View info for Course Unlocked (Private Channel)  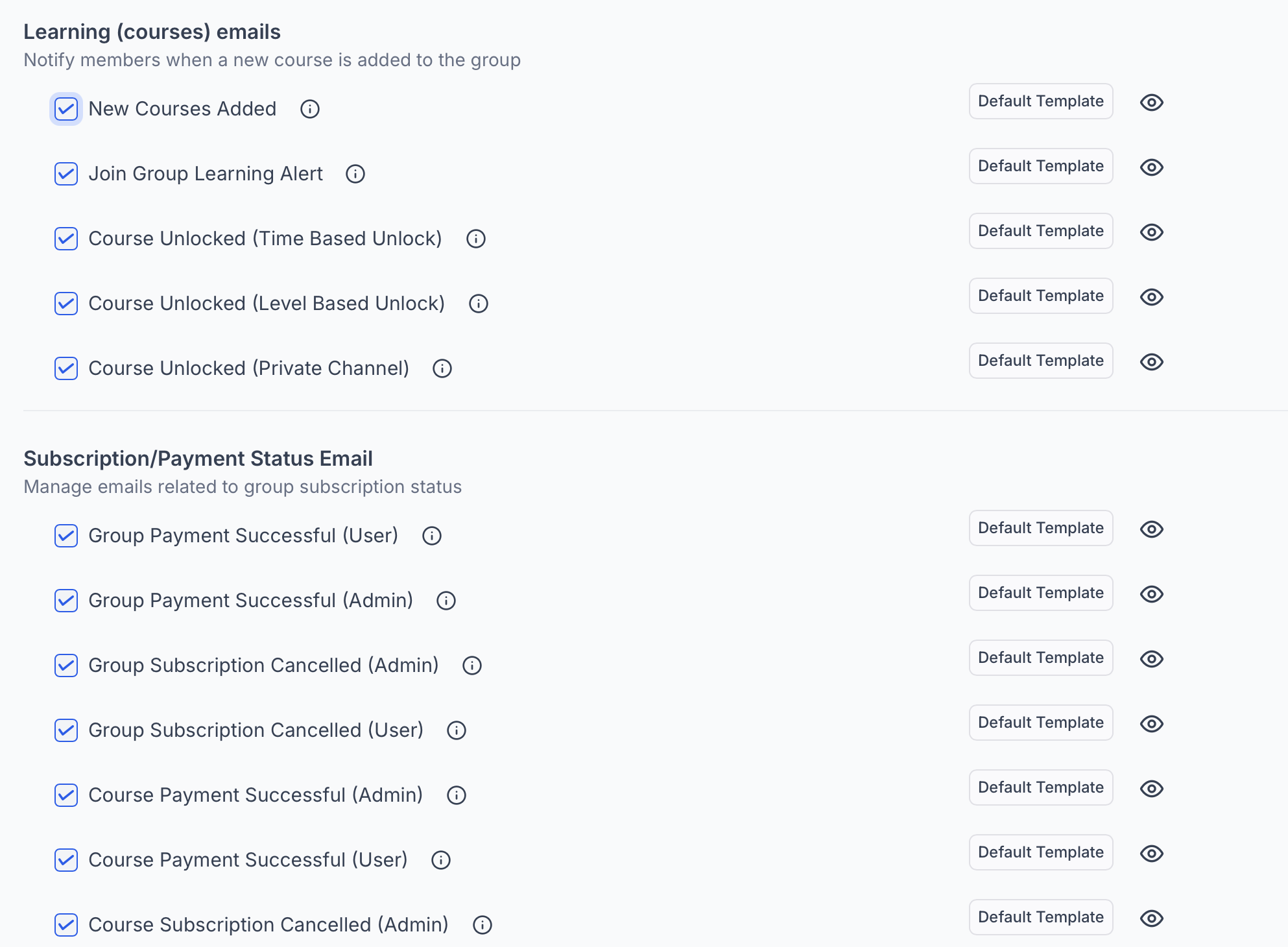click(x=442, y=368)
